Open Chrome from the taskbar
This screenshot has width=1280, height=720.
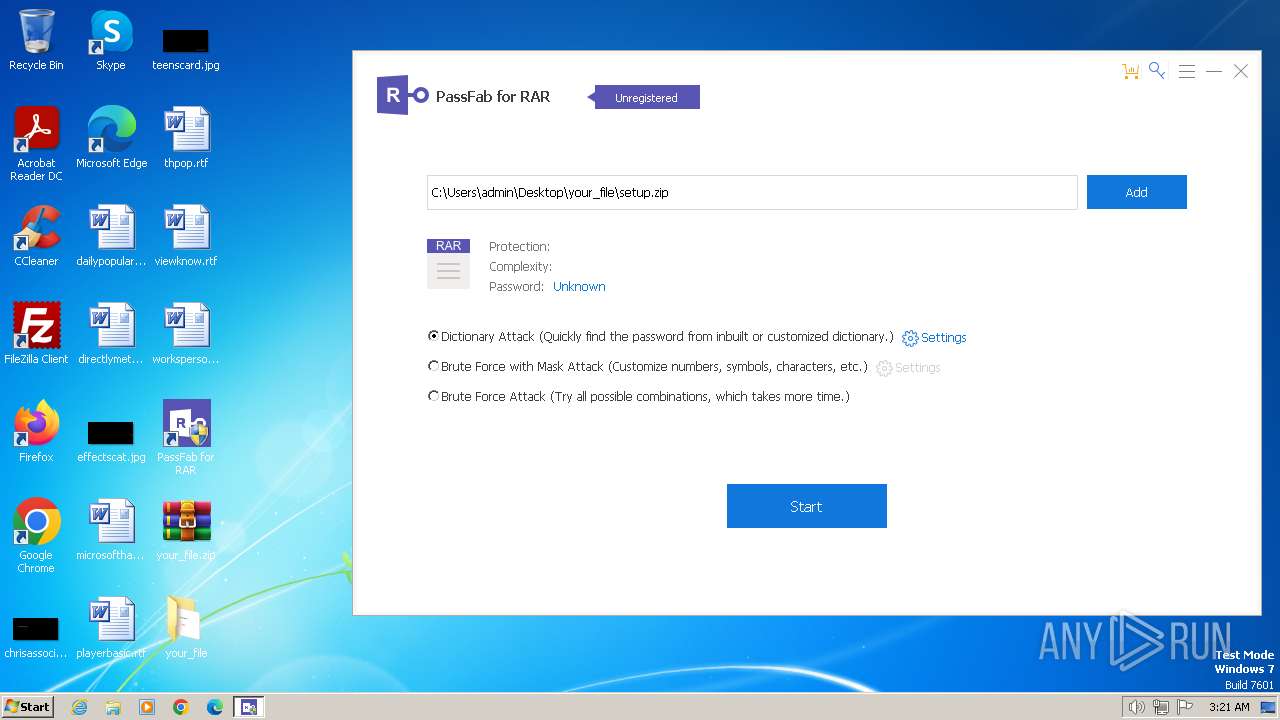point(181,707)
